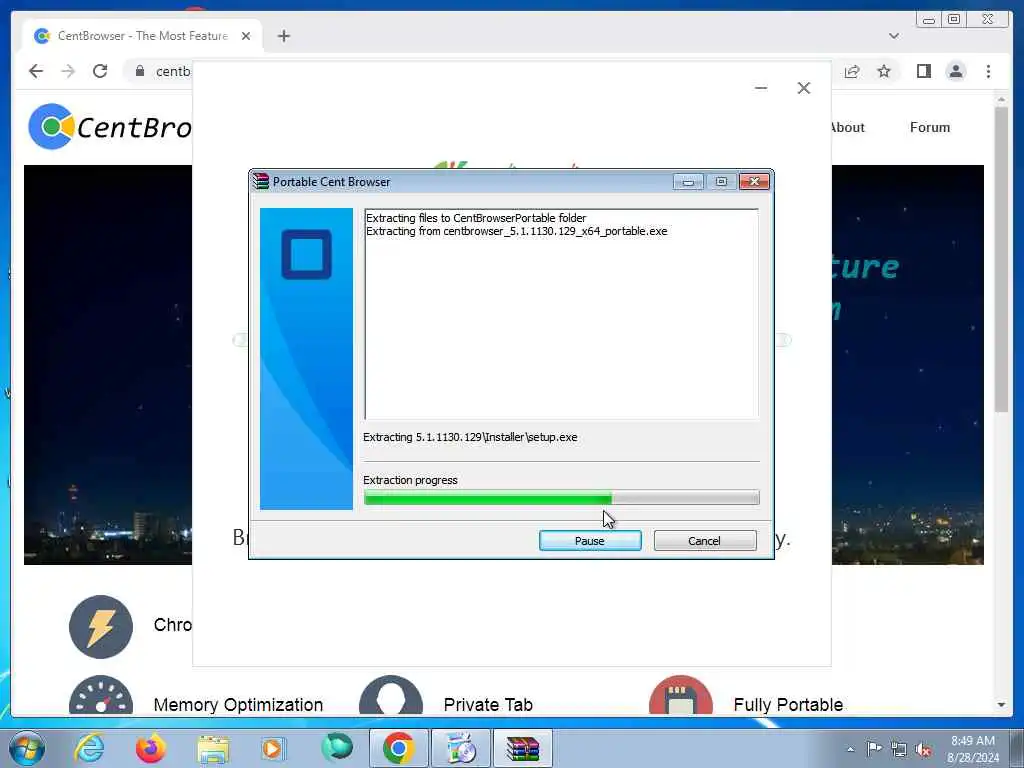The width and height of the screenshot is (1024, 768).
Task: Open the green sphere app in taskbar
Action: 336,748
